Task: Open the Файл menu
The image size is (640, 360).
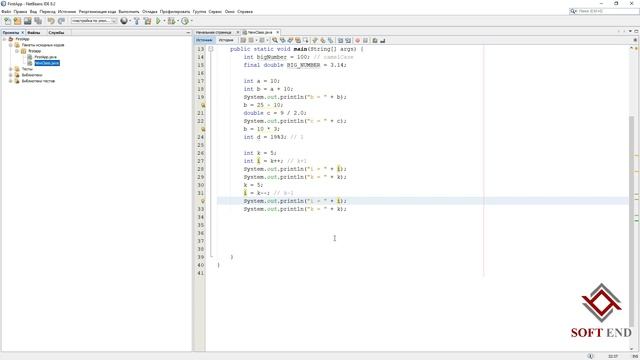Action: coord(7,11)
